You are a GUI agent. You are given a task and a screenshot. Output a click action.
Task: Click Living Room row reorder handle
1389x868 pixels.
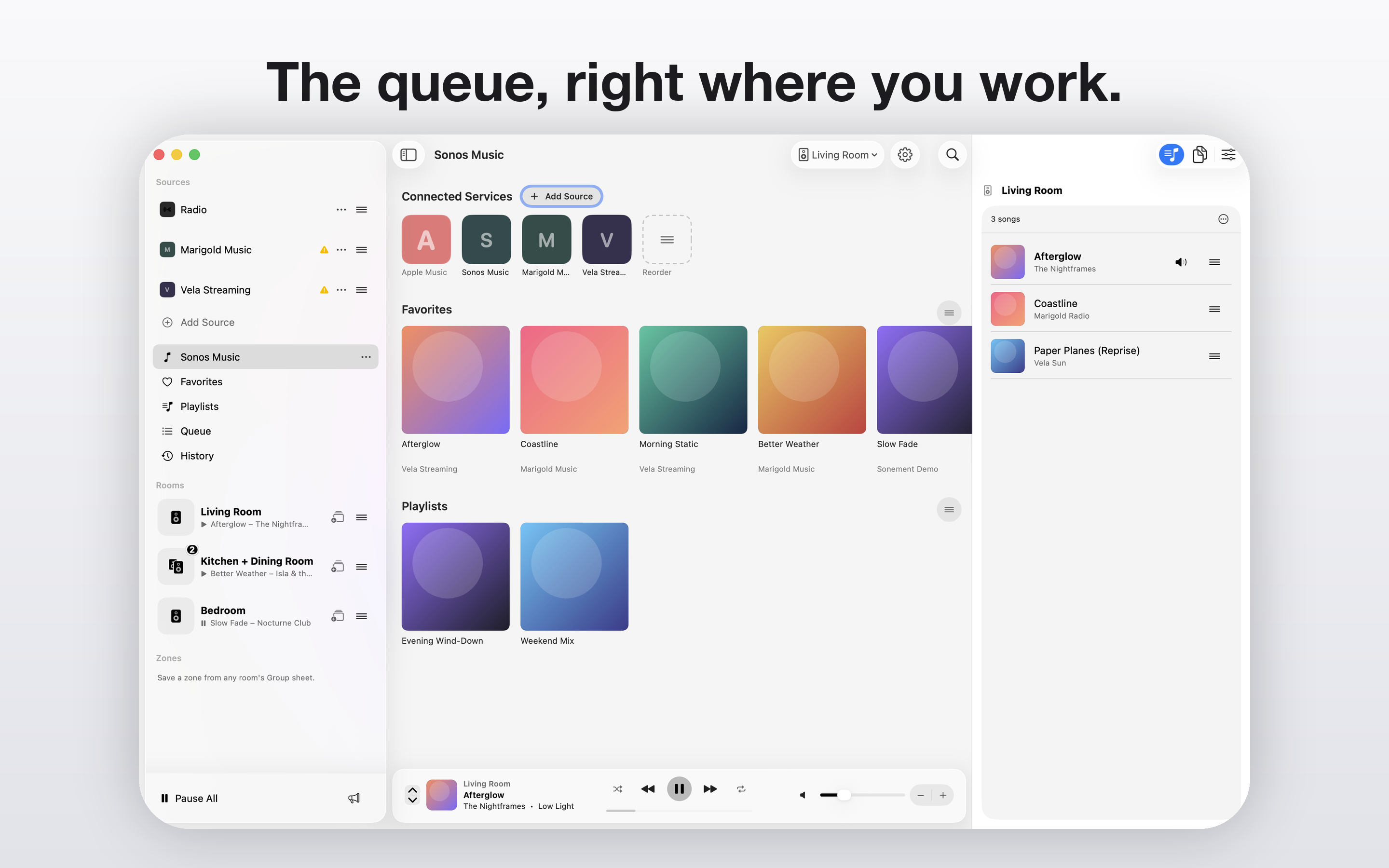pyautogui.click(x=362, y=517)
